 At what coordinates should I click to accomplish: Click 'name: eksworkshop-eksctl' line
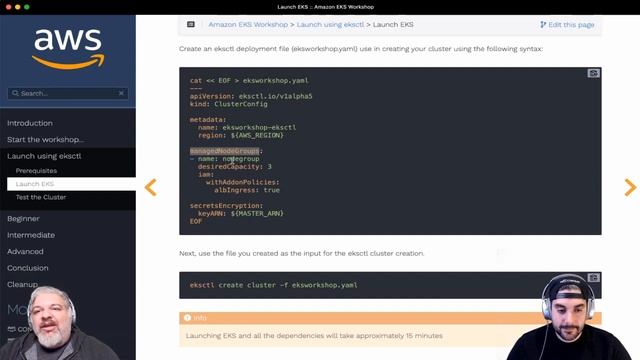(247, 127)
